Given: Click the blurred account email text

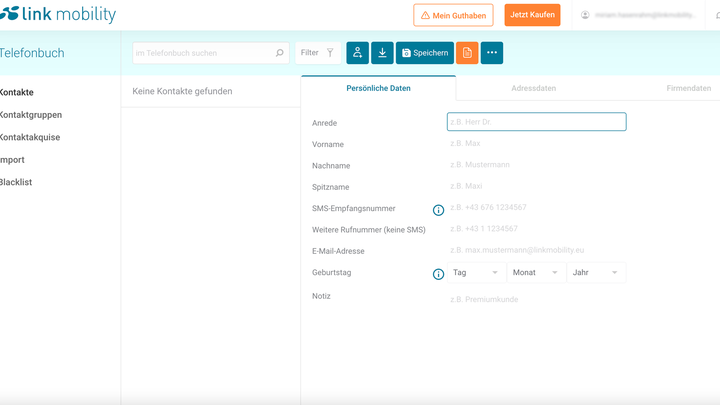Looking at the screenshot, I should tap(645, 15).
